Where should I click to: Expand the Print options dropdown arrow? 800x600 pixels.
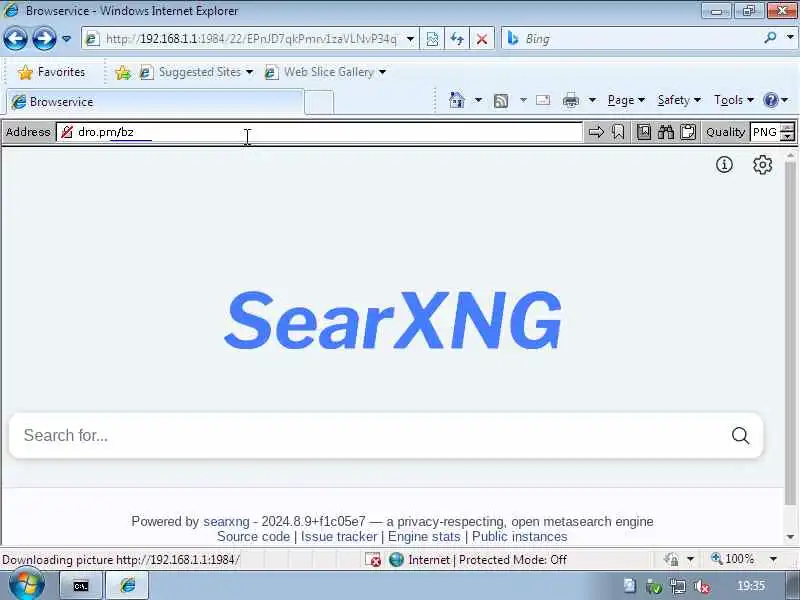coord(592,100)
